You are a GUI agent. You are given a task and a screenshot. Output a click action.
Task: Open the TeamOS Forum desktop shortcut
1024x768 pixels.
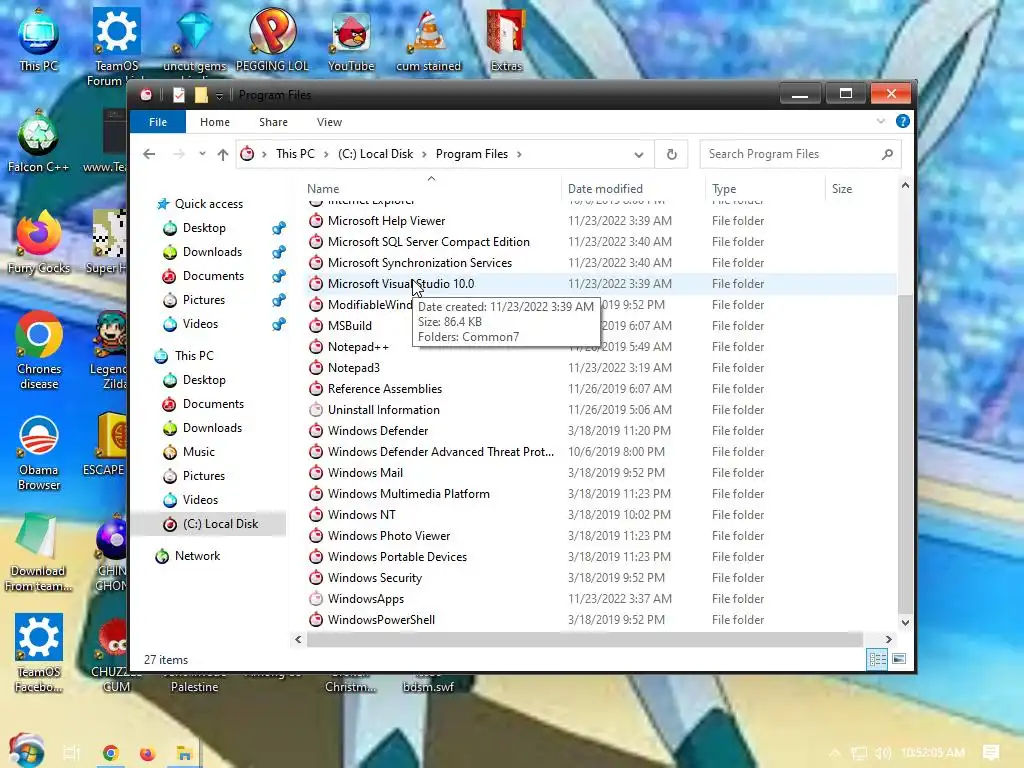[x=116, y=44]
